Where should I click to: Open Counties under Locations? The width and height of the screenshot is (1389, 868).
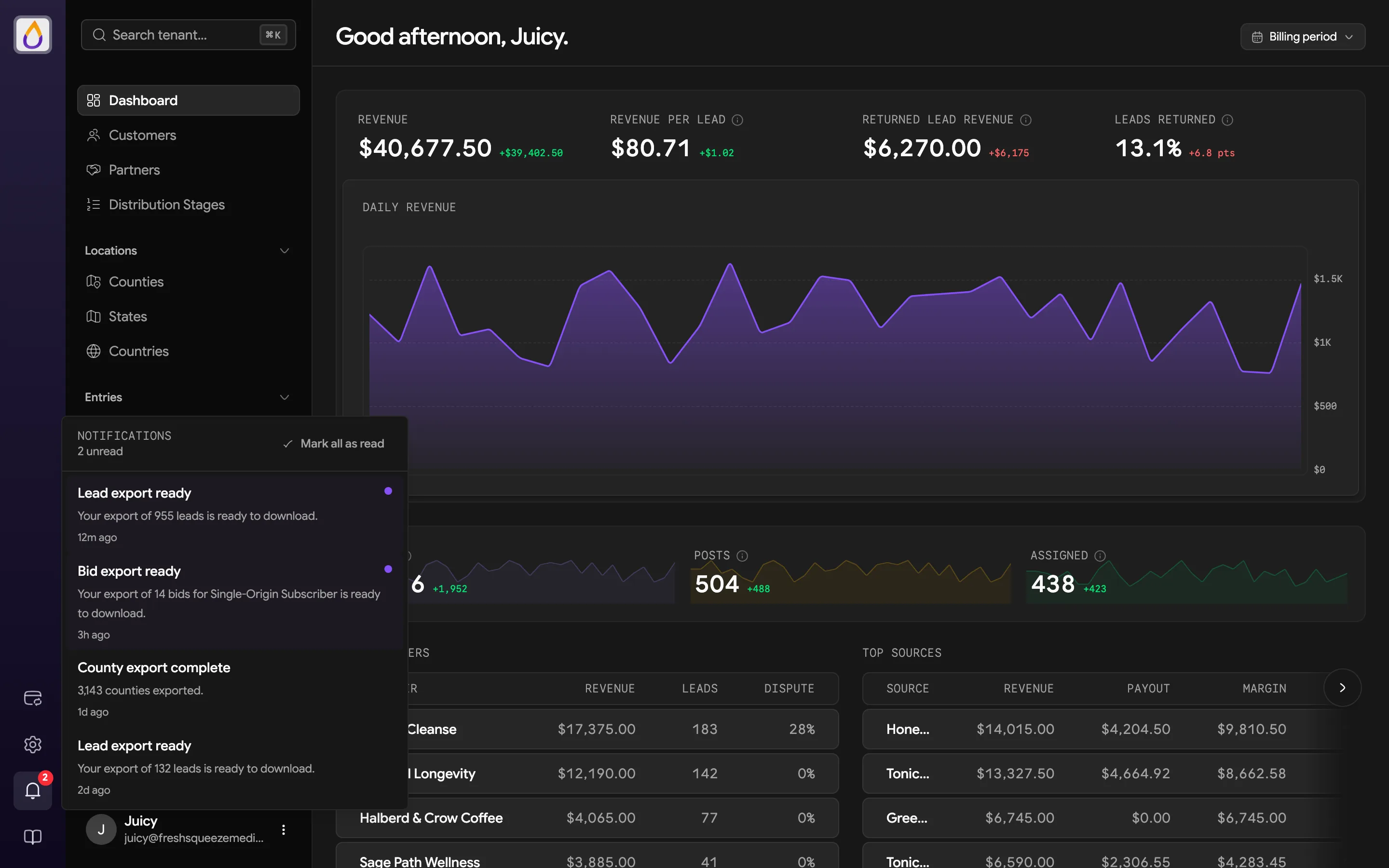click(188, 282)
